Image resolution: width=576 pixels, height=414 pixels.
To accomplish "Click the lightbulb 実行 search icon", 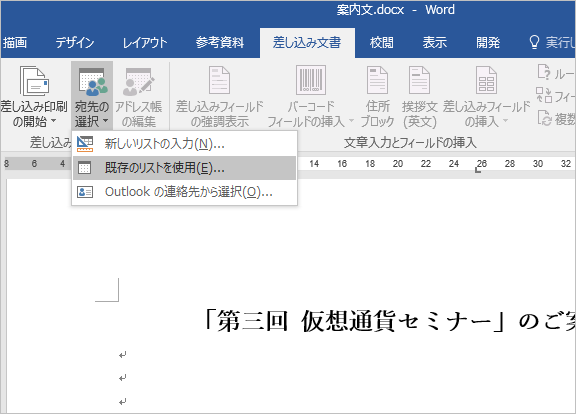I will click(534, 43).
